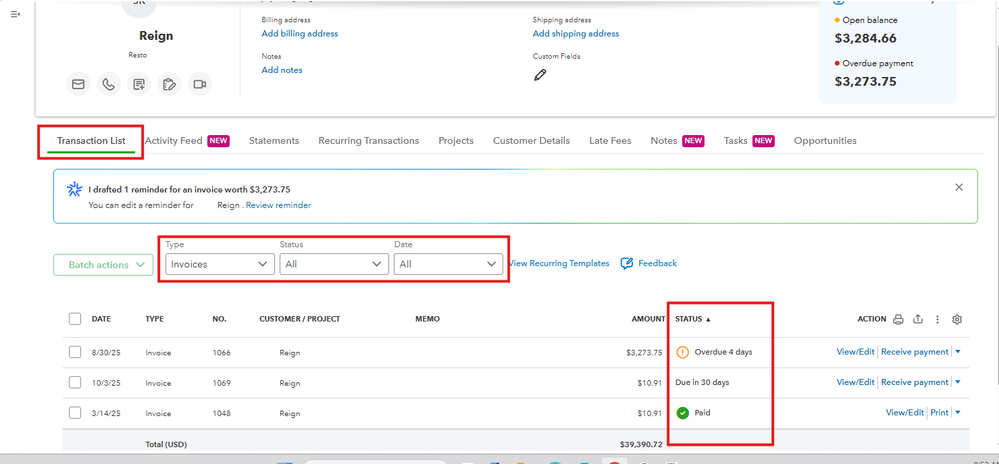999x464 pixels.
Task: Click the export icon beside the printer
Action: pos(918,319)
